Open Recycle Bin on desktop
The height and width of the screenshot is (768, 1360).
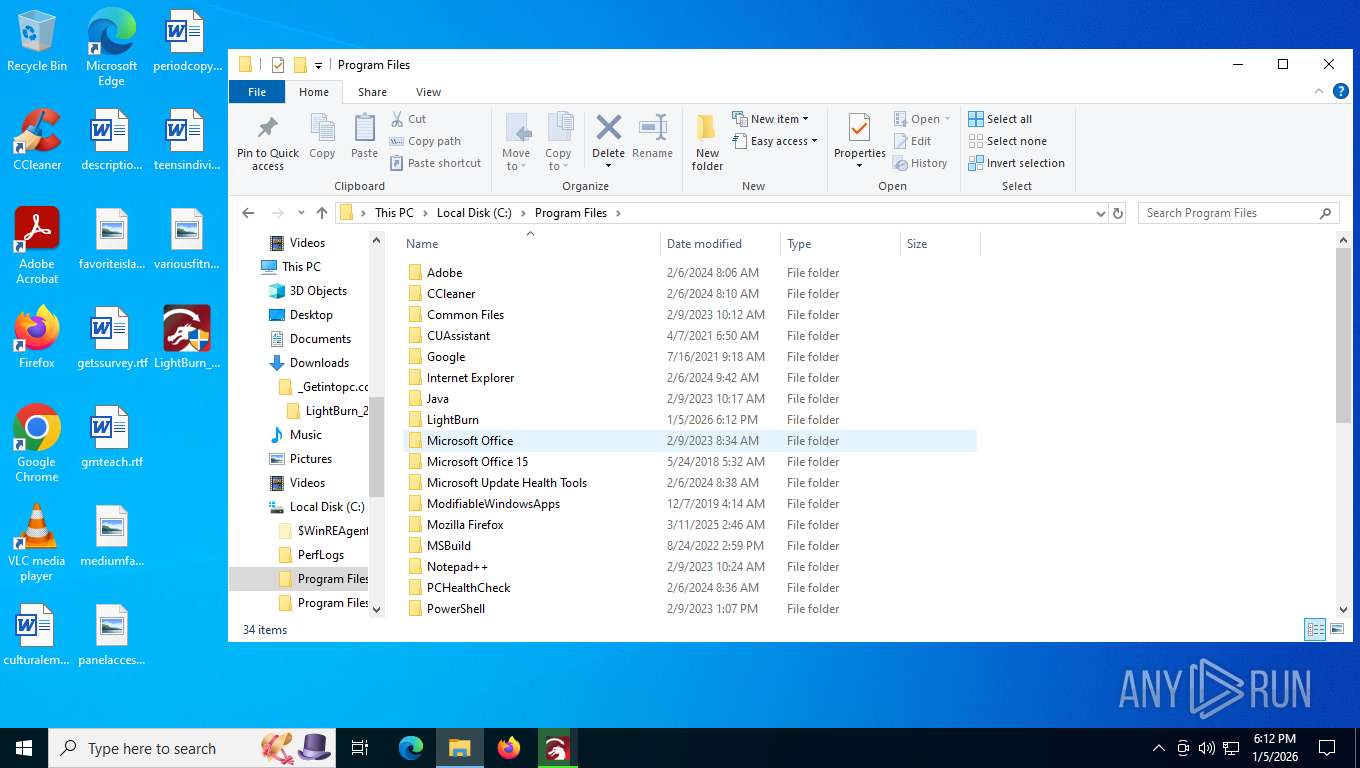(x=37, y=42)
